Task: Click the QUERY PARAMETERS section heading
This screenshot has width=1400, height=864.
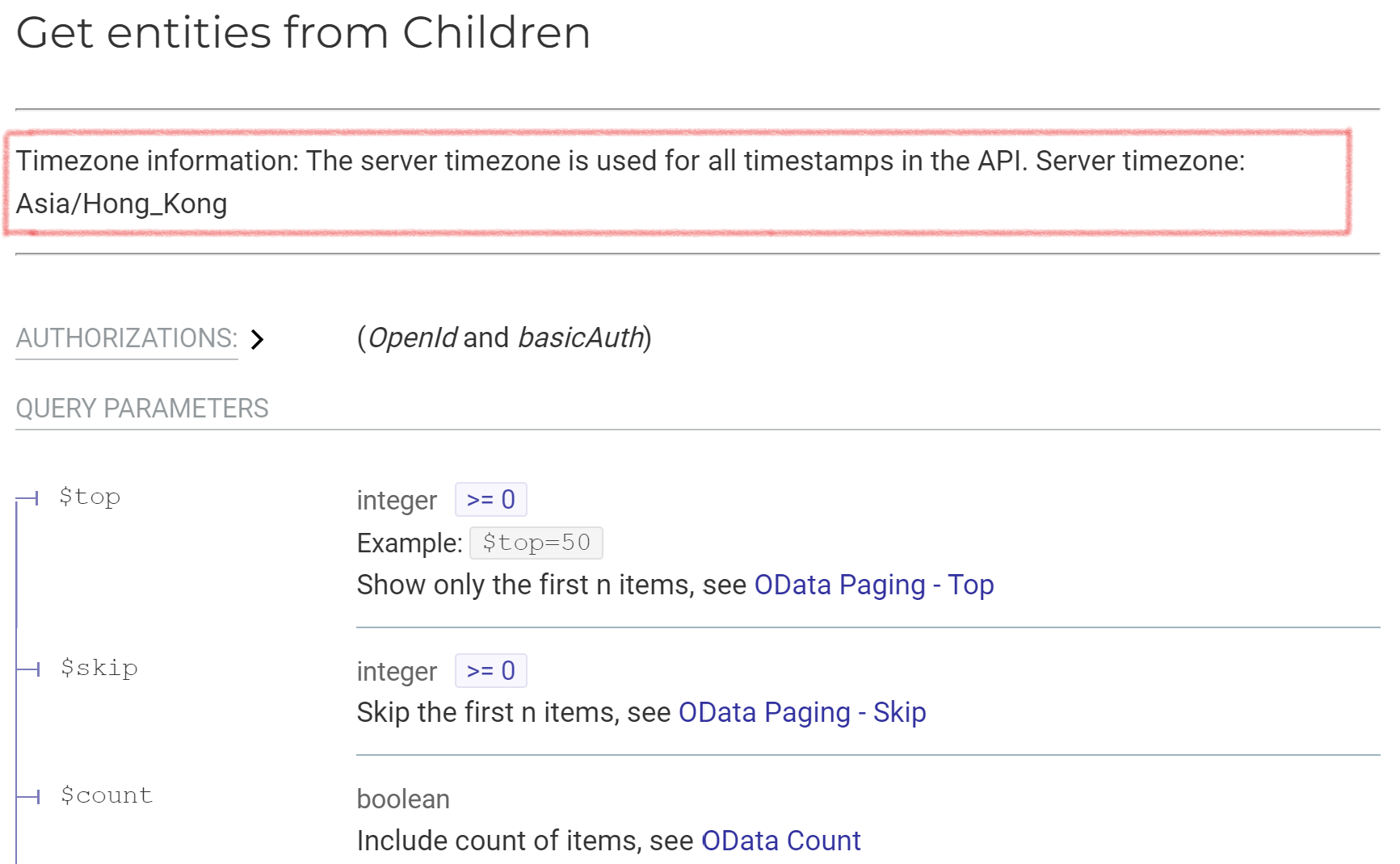Action: [142, 409]
